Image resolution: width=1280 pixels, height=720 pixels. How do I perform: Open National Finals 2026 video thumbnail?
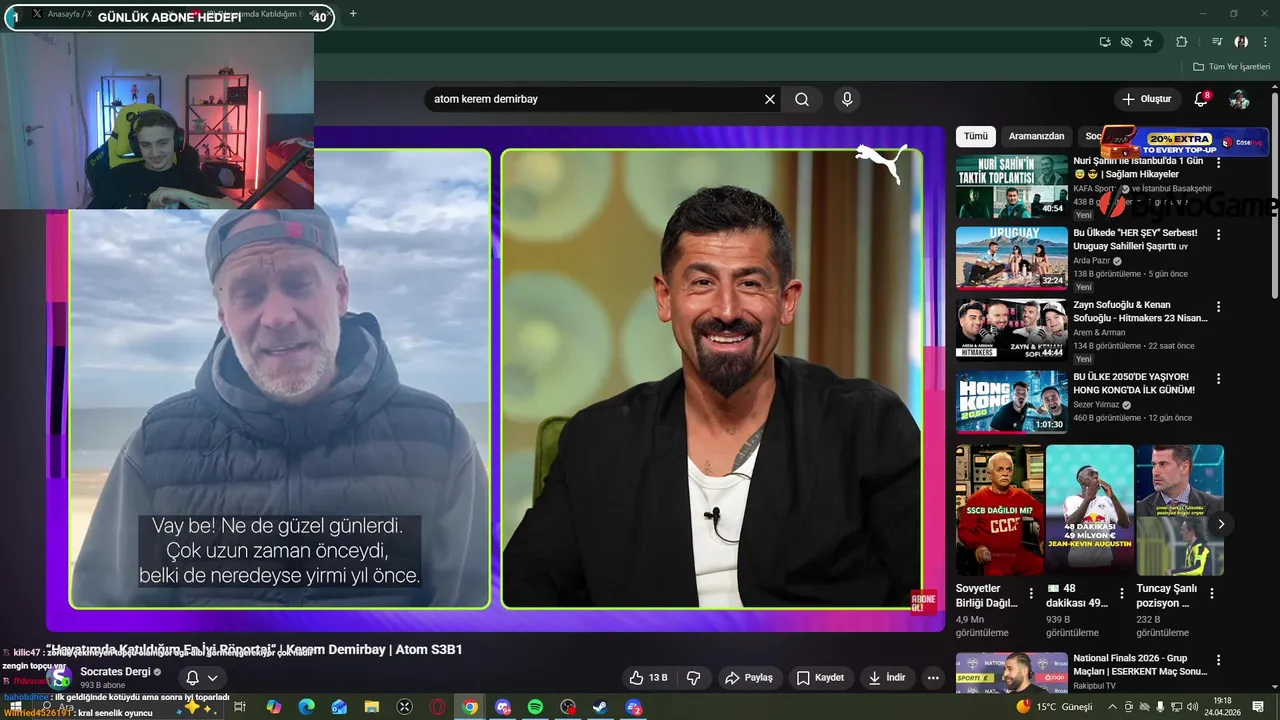(1012, 672)
